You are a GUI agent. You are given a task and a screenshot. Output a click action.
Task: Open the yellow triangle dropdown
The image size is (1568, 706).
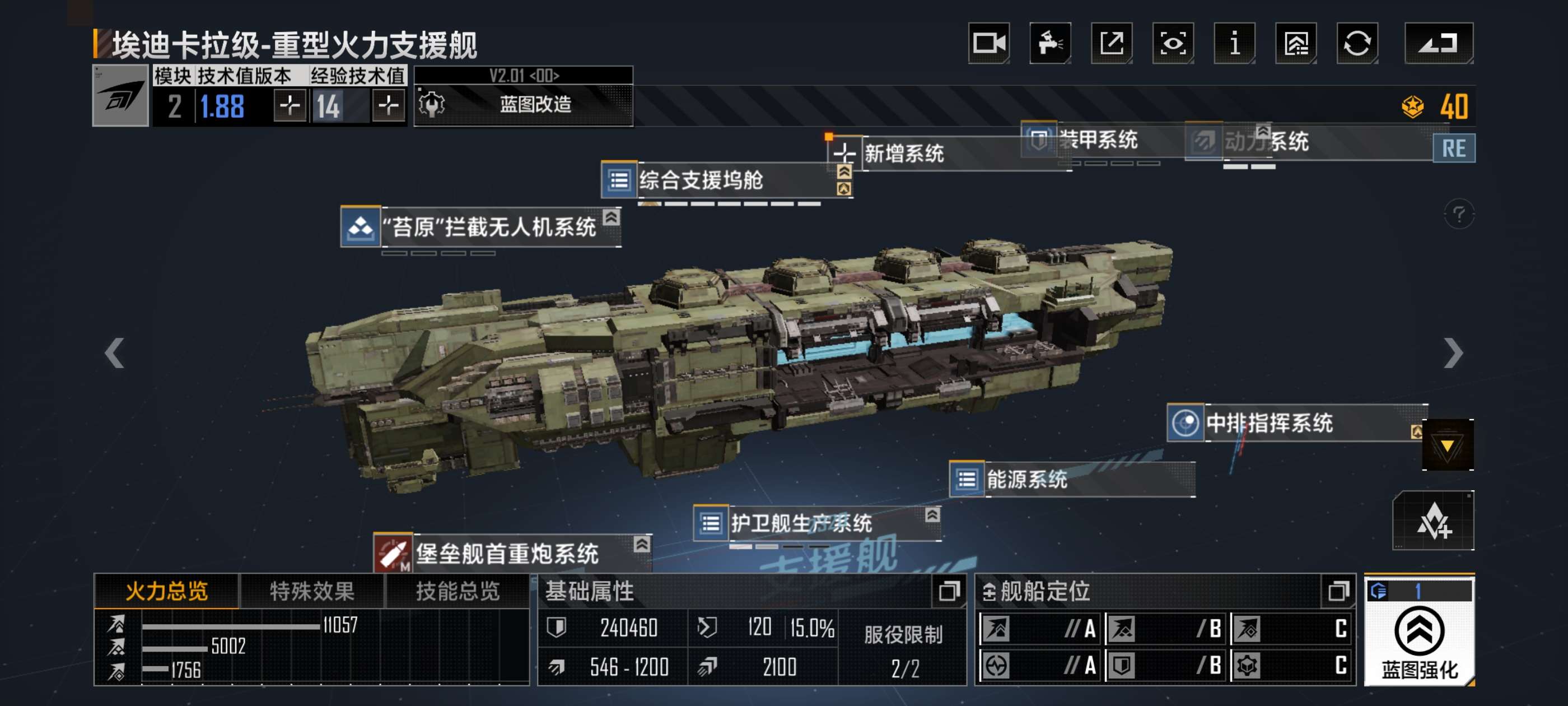(x=1448, y=445)
